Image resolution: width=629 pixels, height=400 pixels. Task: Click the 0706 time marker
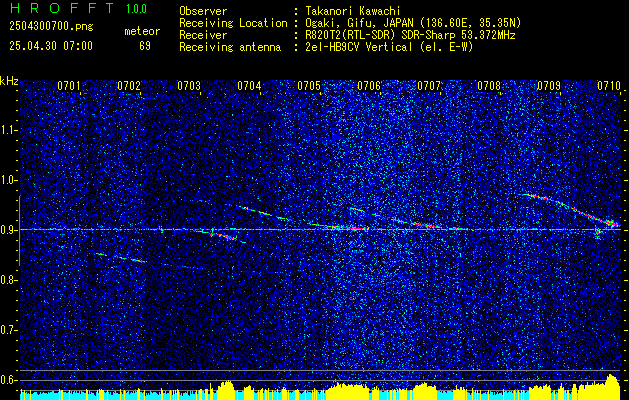pos(369,85)
